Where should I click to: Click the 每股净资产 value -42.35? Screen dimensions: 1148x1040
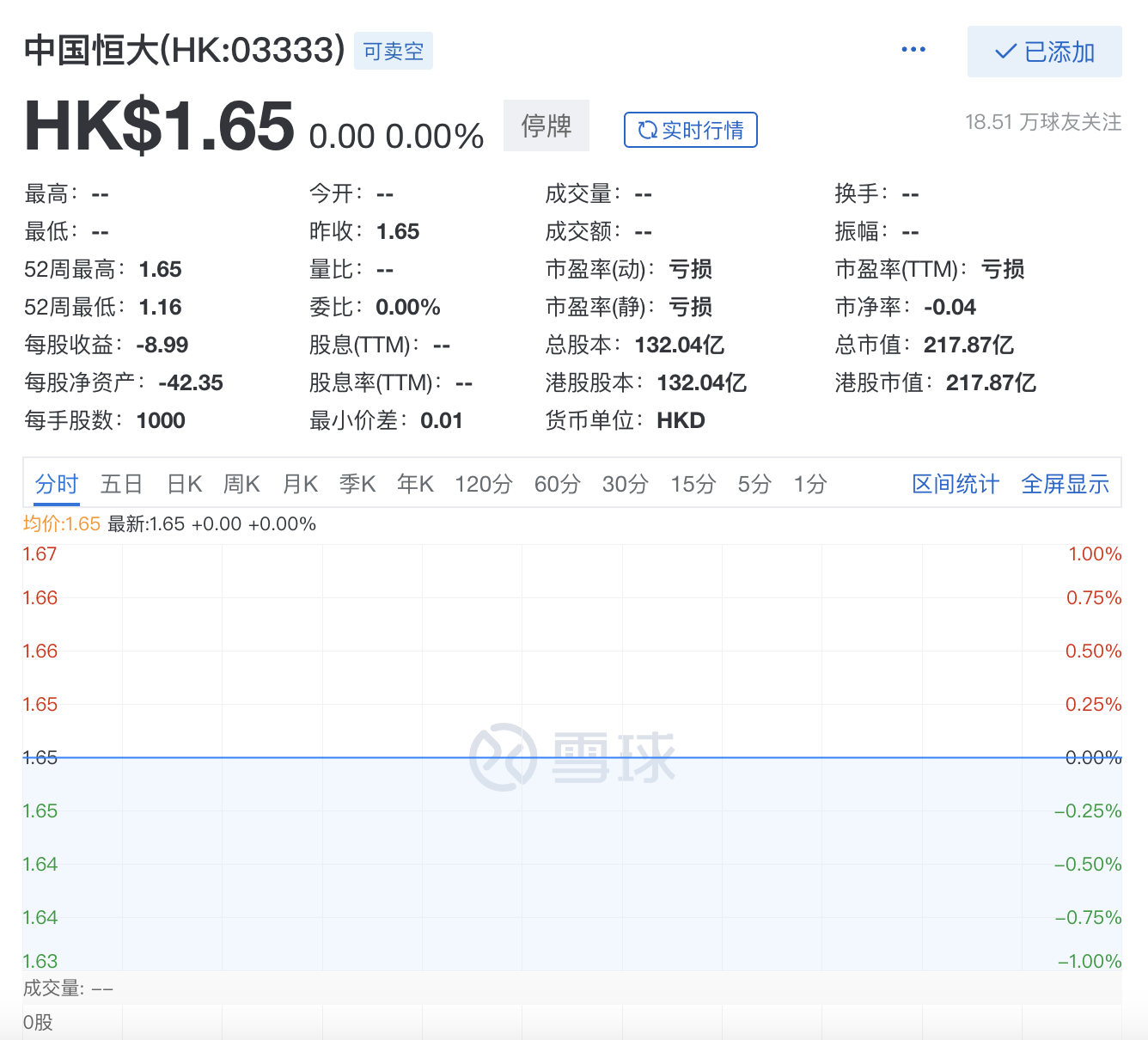pyautogui.click(x=191, y=382)
